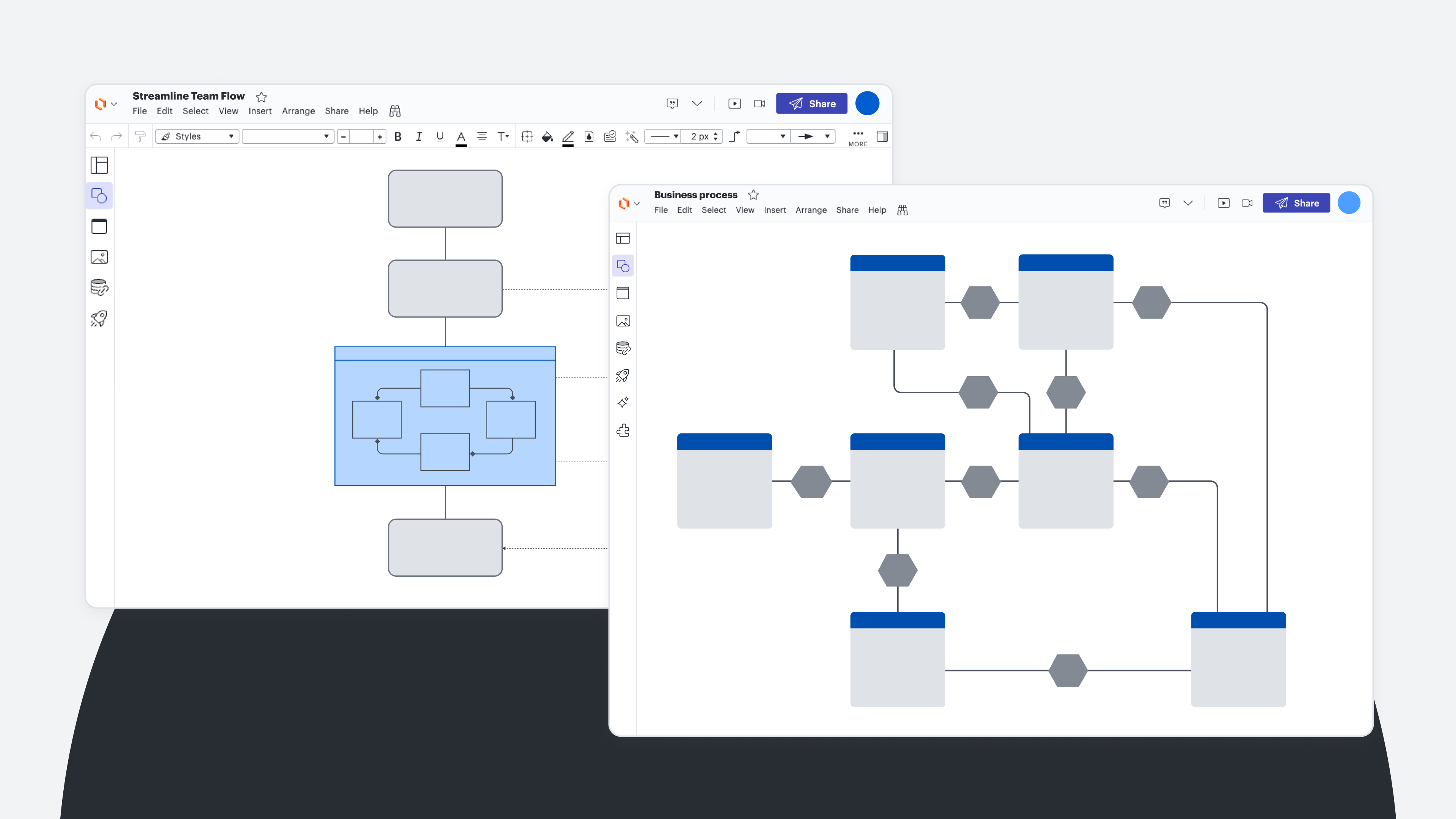The width and height of the screenshot is (1456, 819).
Task: Click the magic wand tool icon
Action: [x=631, y=136]
